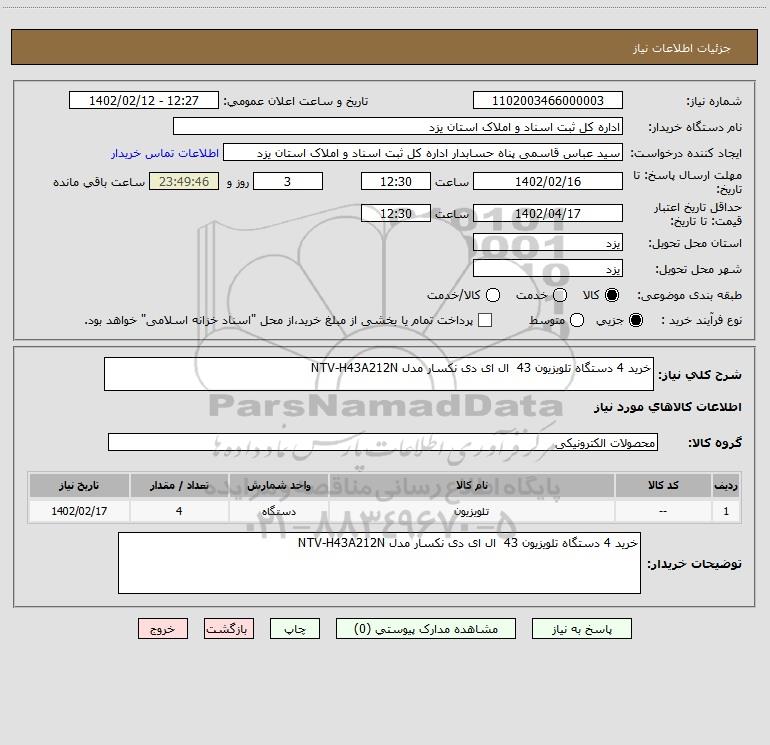Click the تاریخ نیاز column header

pos(79,485)
